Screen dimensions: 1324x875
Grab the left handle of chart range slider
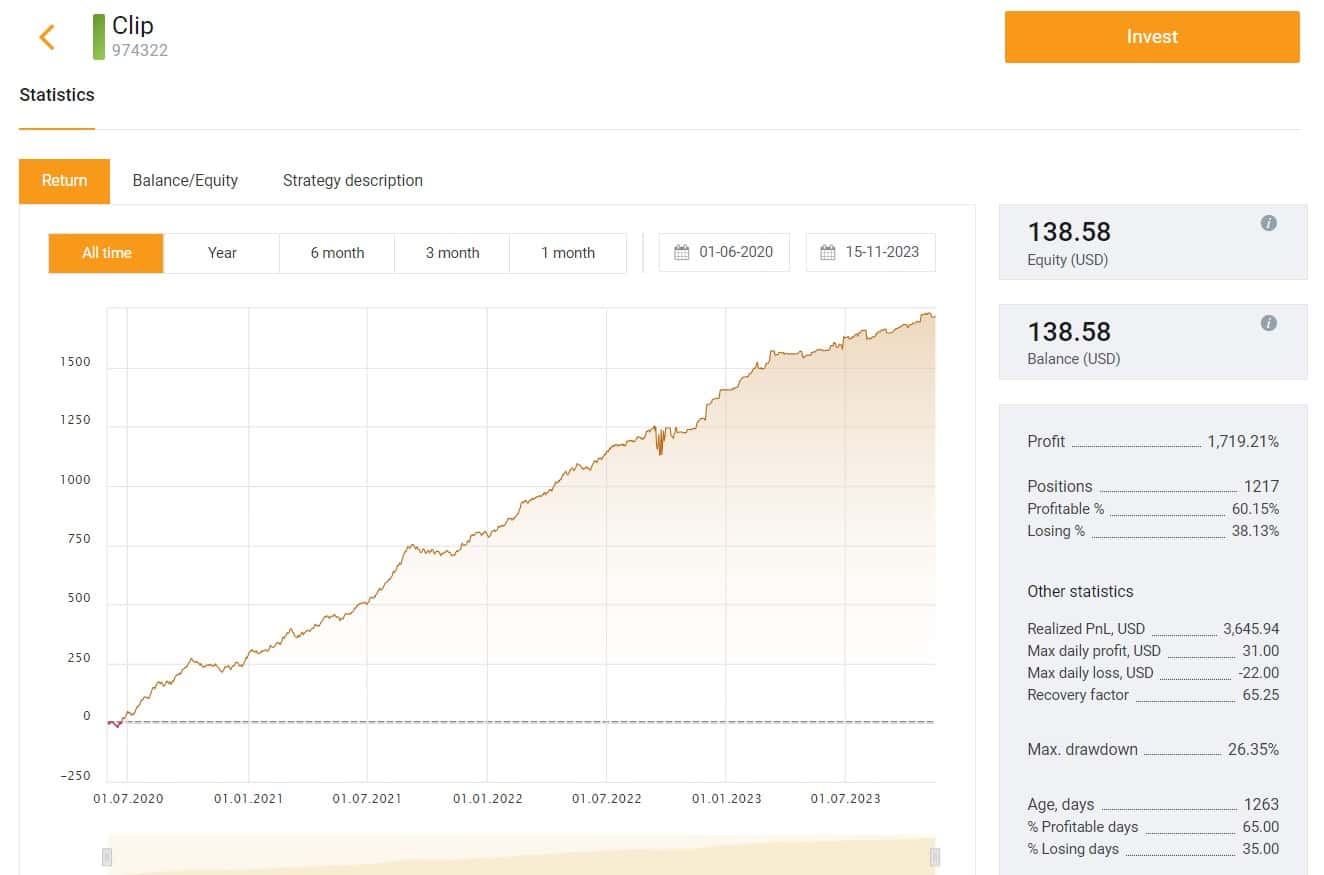click(107, 857)
